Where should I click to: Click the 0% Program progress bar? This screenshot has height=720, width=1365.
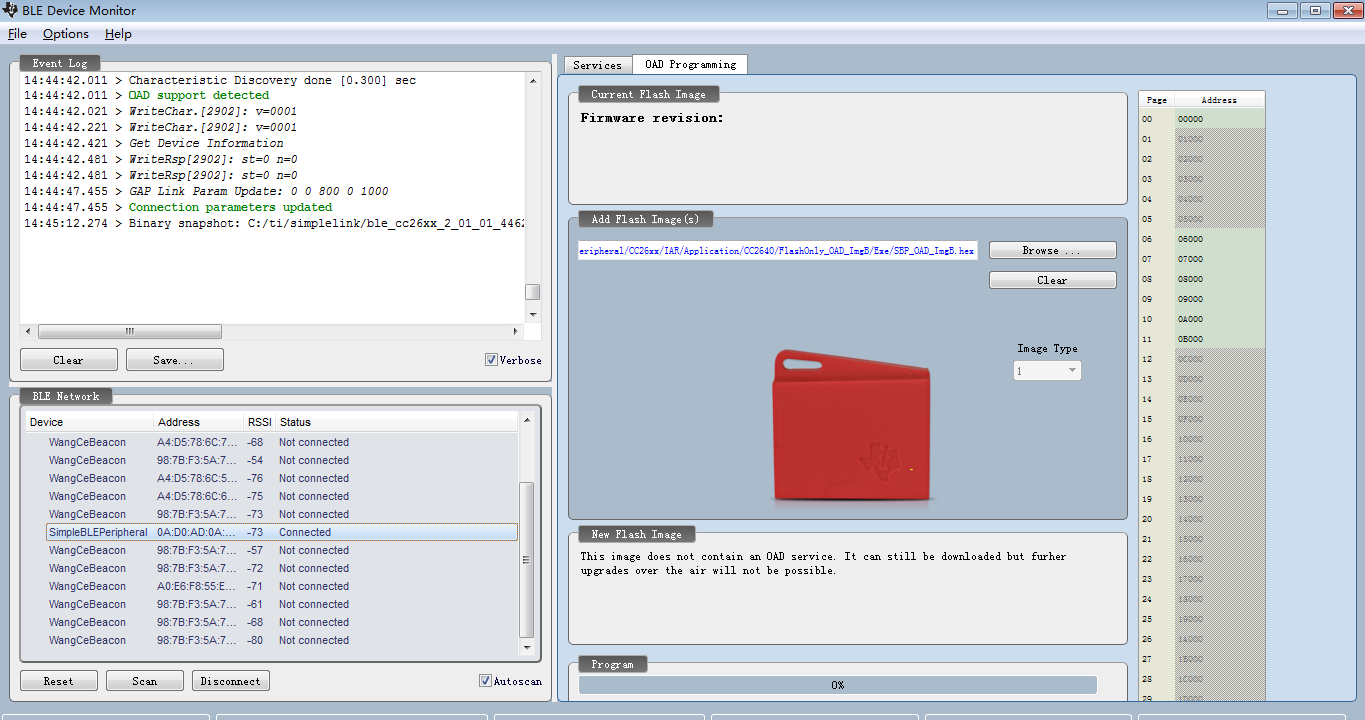click(x=838, y=685)
